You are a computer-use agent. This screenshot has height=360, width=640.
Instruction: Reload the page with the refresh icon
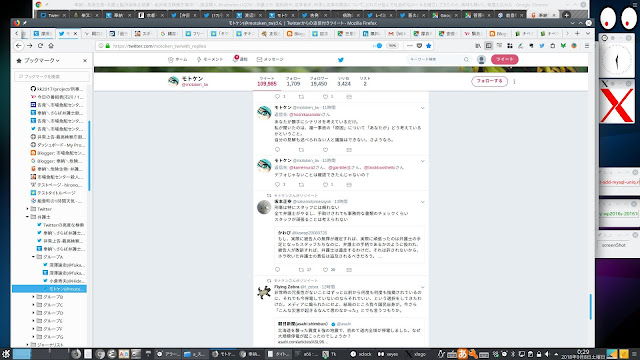click(x=40, y=46)
